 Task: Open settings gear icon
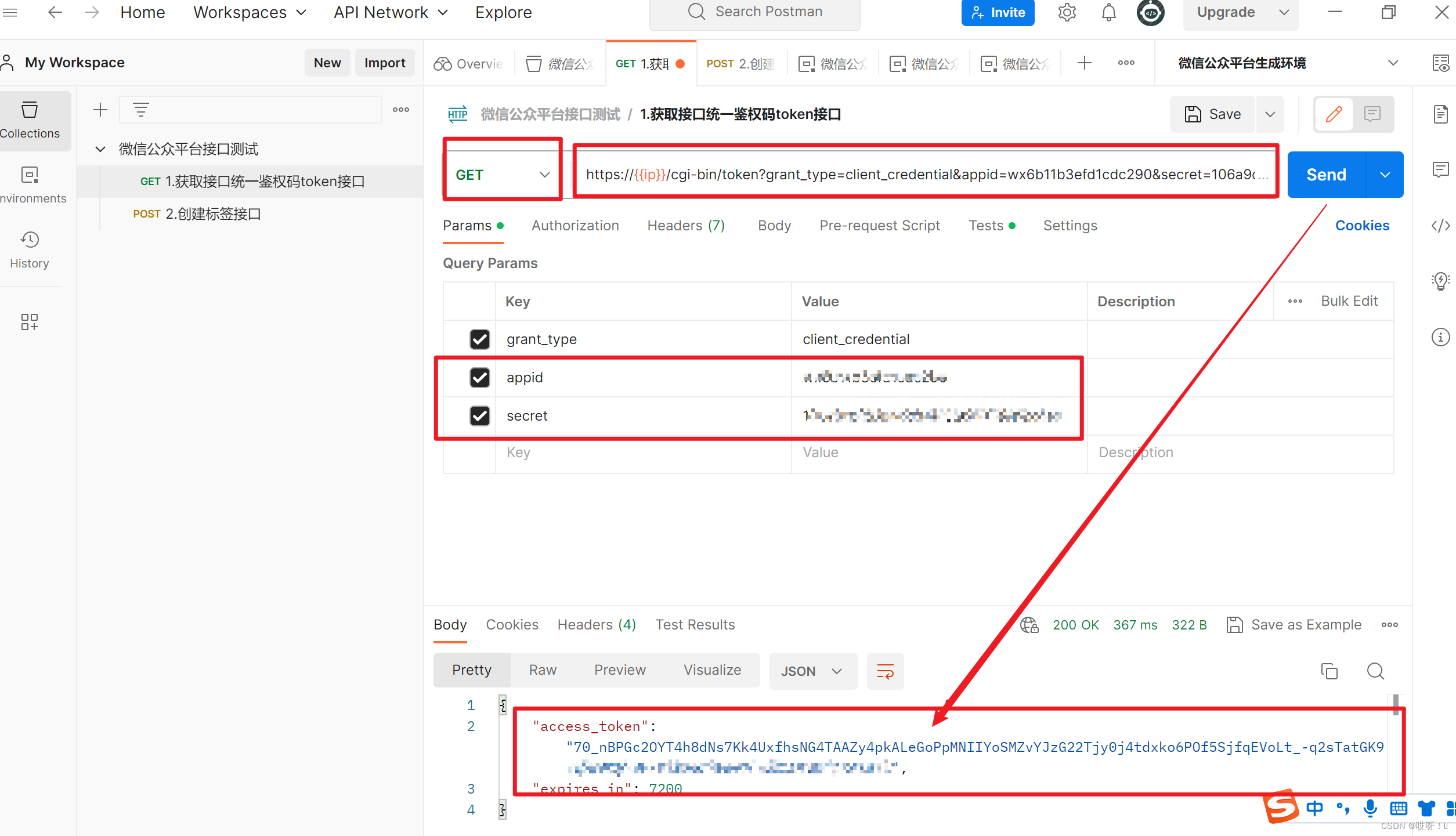coord(1067,12)
